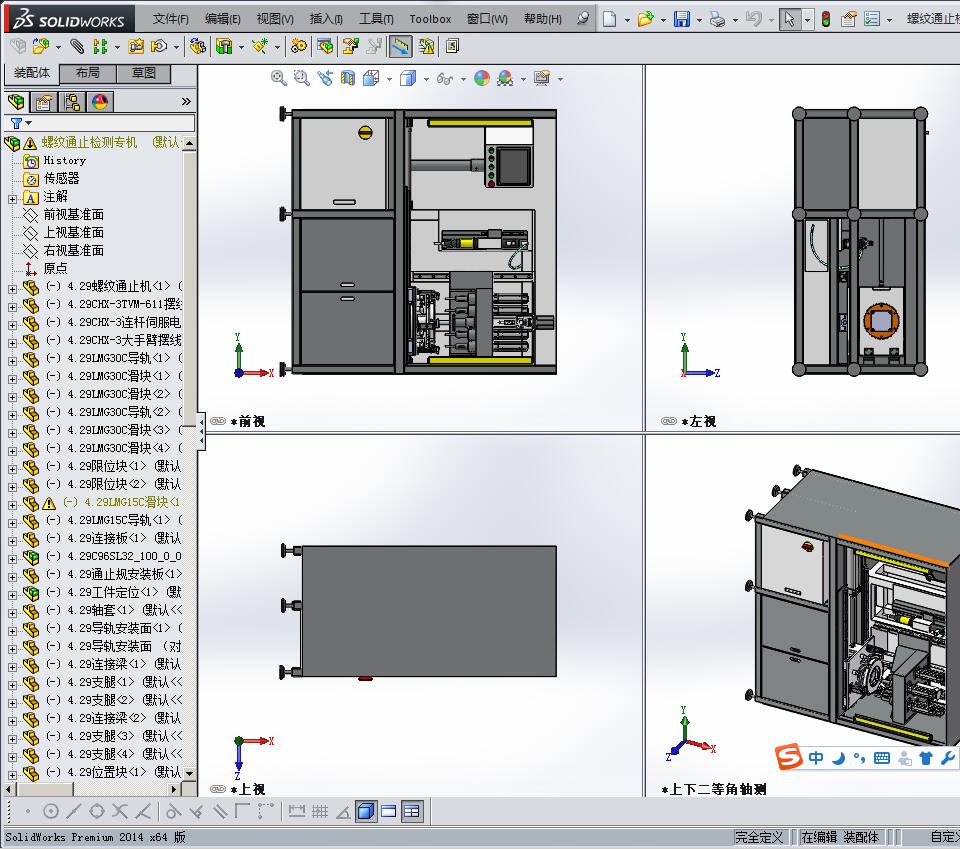
Task: Open the View Orientation dropdown arrow
Action: click(x=389, y=79)
